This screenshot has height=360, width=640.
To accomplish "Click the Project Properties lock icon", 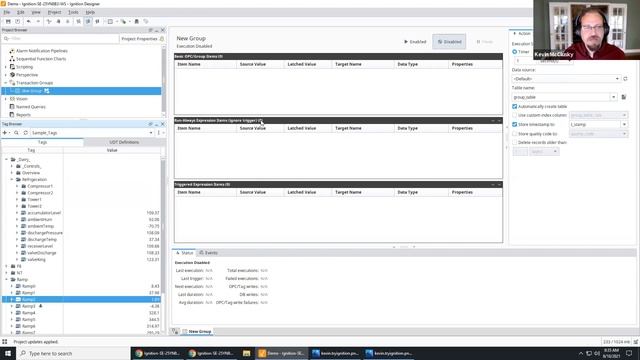I will [x=162, y=39].
